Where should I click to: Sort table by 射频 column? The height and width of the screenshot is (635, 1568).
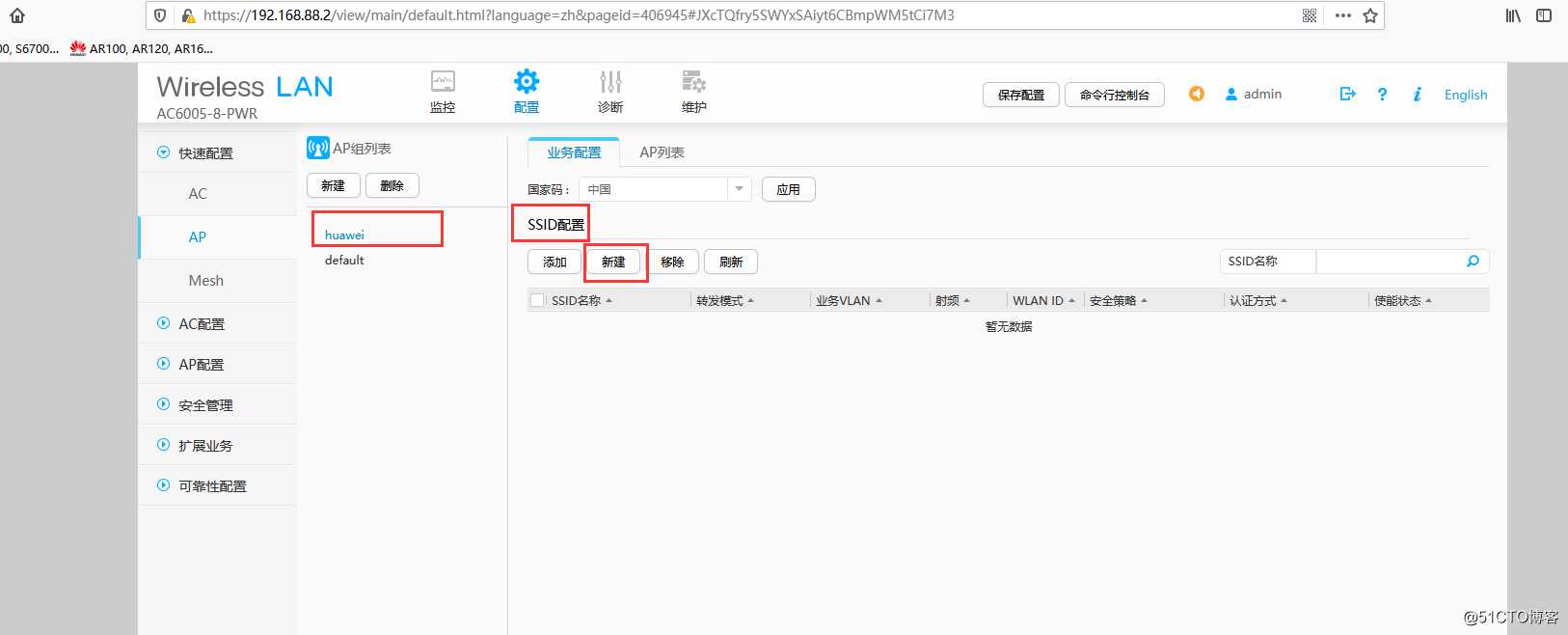tap(953, 301)
